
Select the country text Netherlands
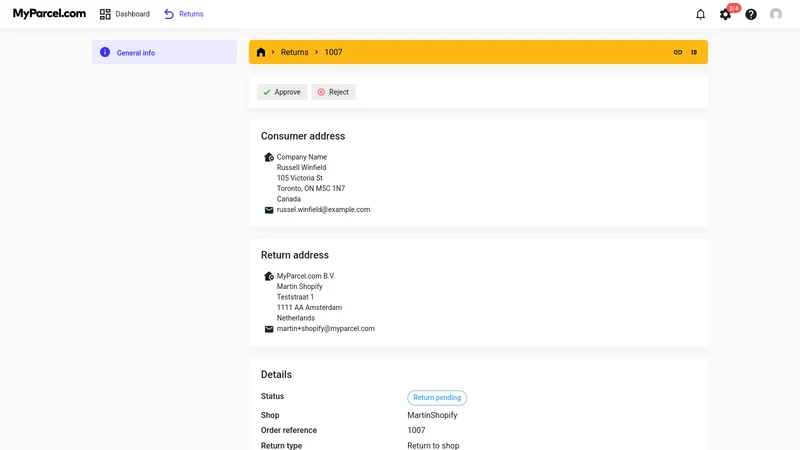pos(296,318)
